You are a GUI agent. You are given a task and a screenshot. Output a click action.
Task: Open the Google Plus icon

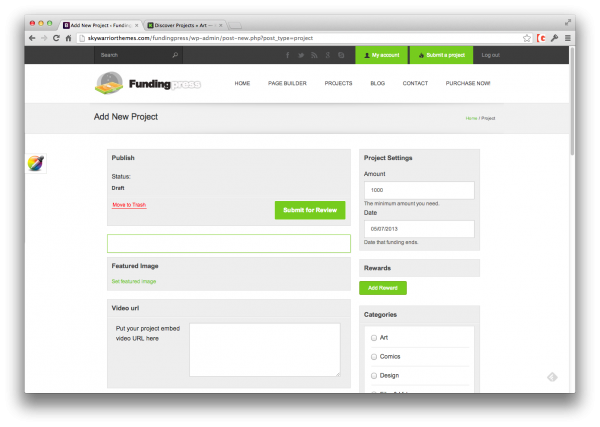(328, 55)
